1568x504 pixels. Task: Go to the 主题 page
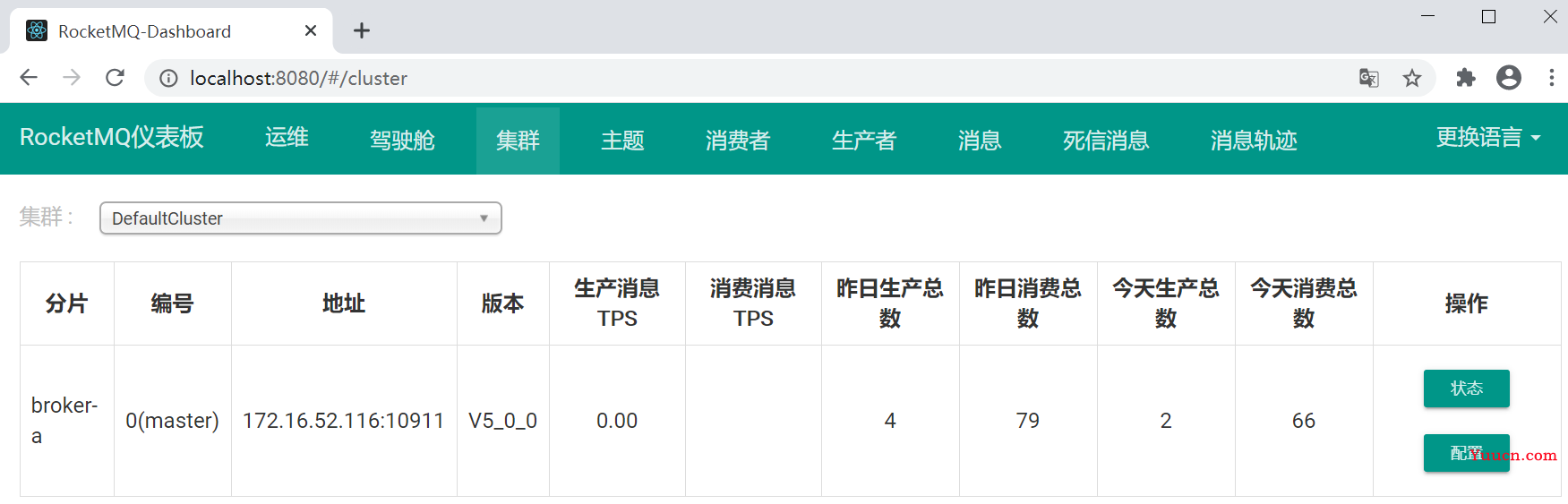[x=622, y=141]
